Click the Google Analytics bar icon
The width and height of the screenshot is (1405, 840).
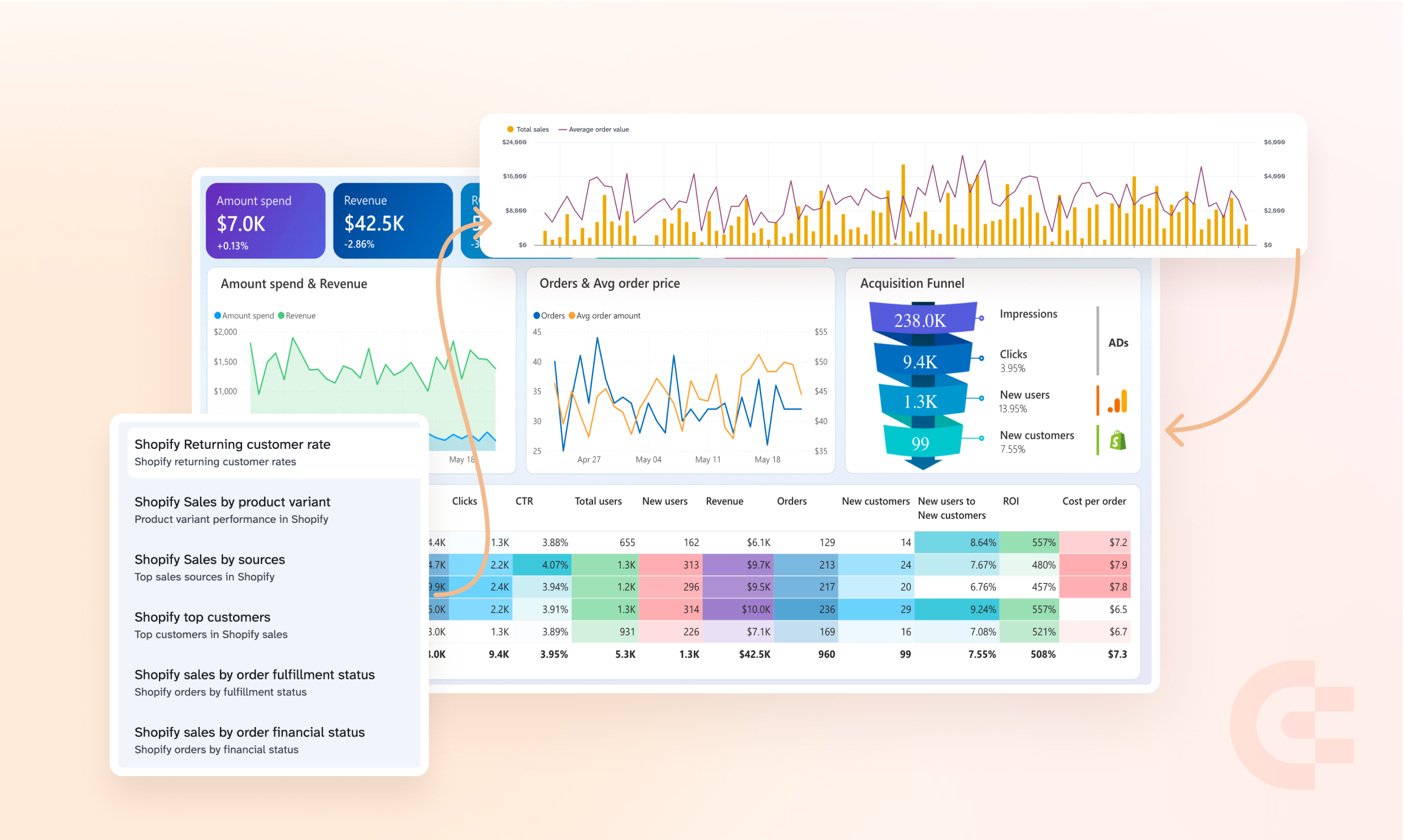(1118, 401)
